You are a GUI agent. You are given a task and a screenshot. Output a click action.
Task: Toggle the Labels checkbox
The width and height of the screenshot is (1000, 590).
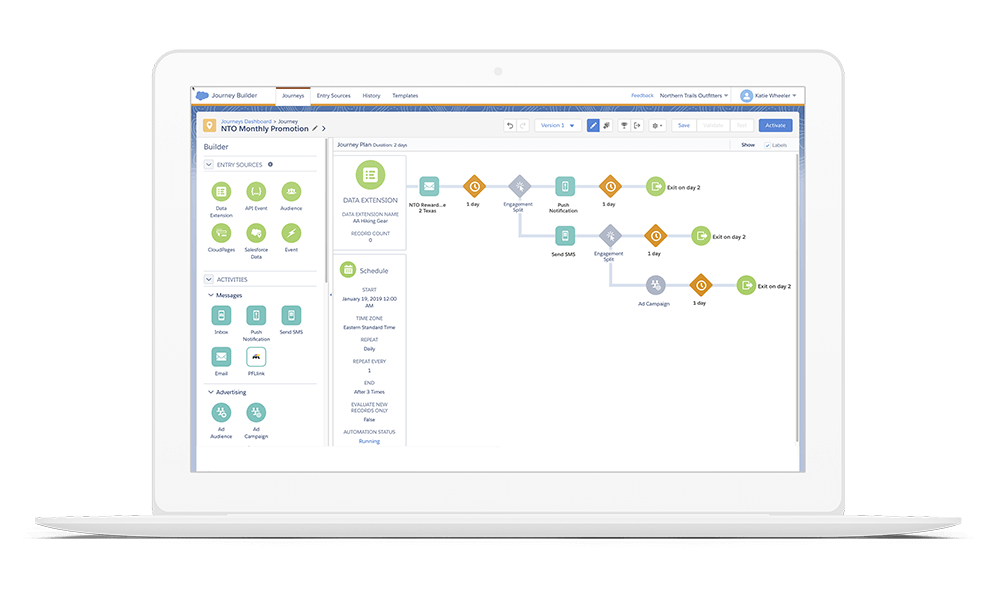tap(768, 145)
